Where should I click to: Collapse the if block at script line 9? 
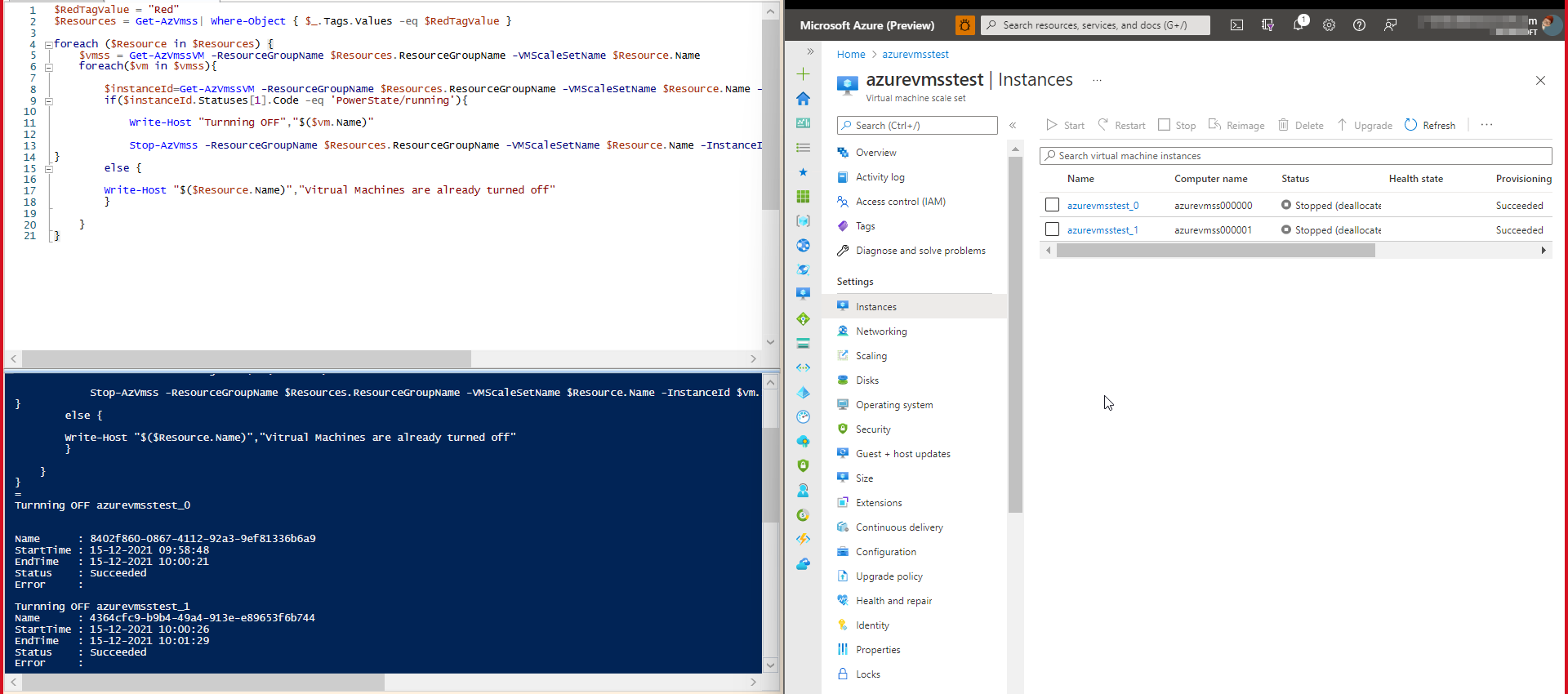click(x=48, y=101)
